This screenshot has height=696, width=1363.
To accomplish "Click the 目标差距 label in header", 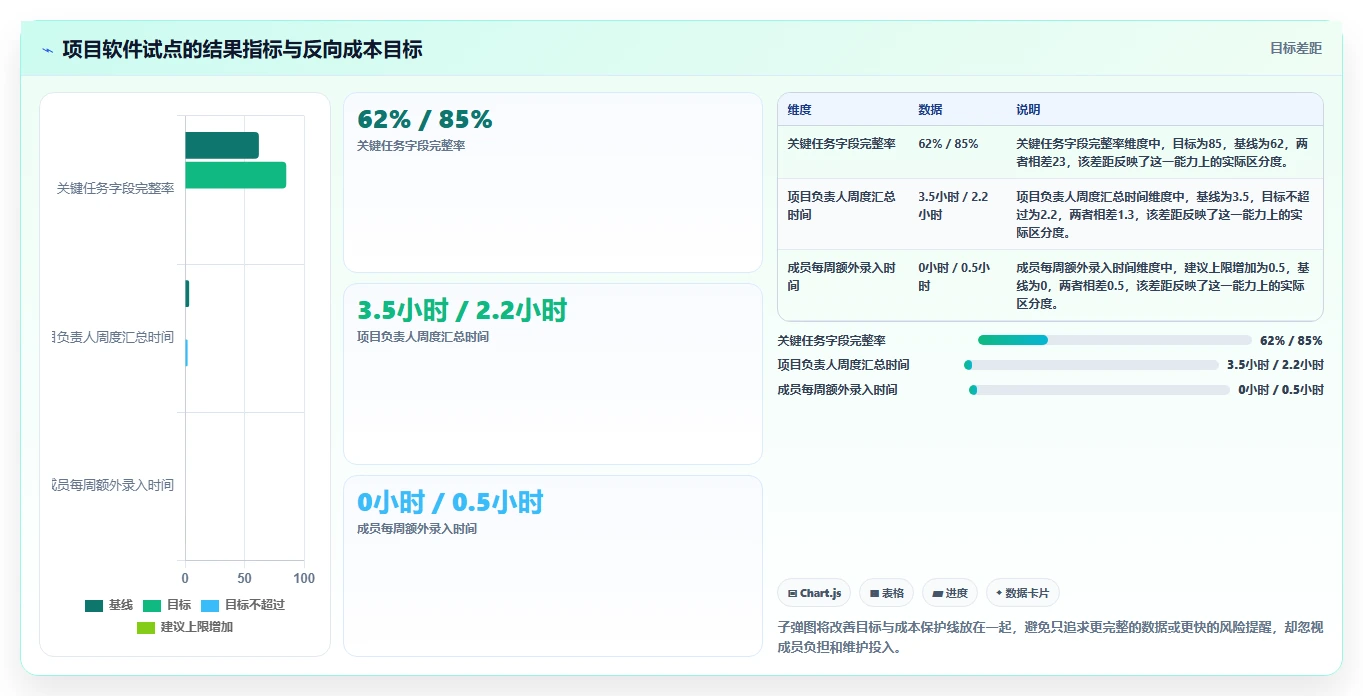I will tap(1295, 48).
